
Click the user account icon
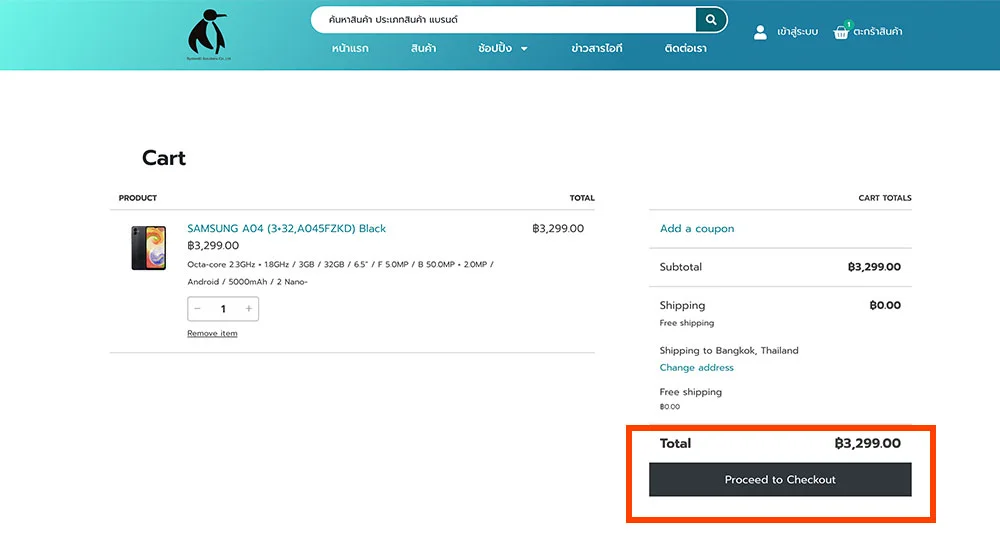(x=760, y=32)
